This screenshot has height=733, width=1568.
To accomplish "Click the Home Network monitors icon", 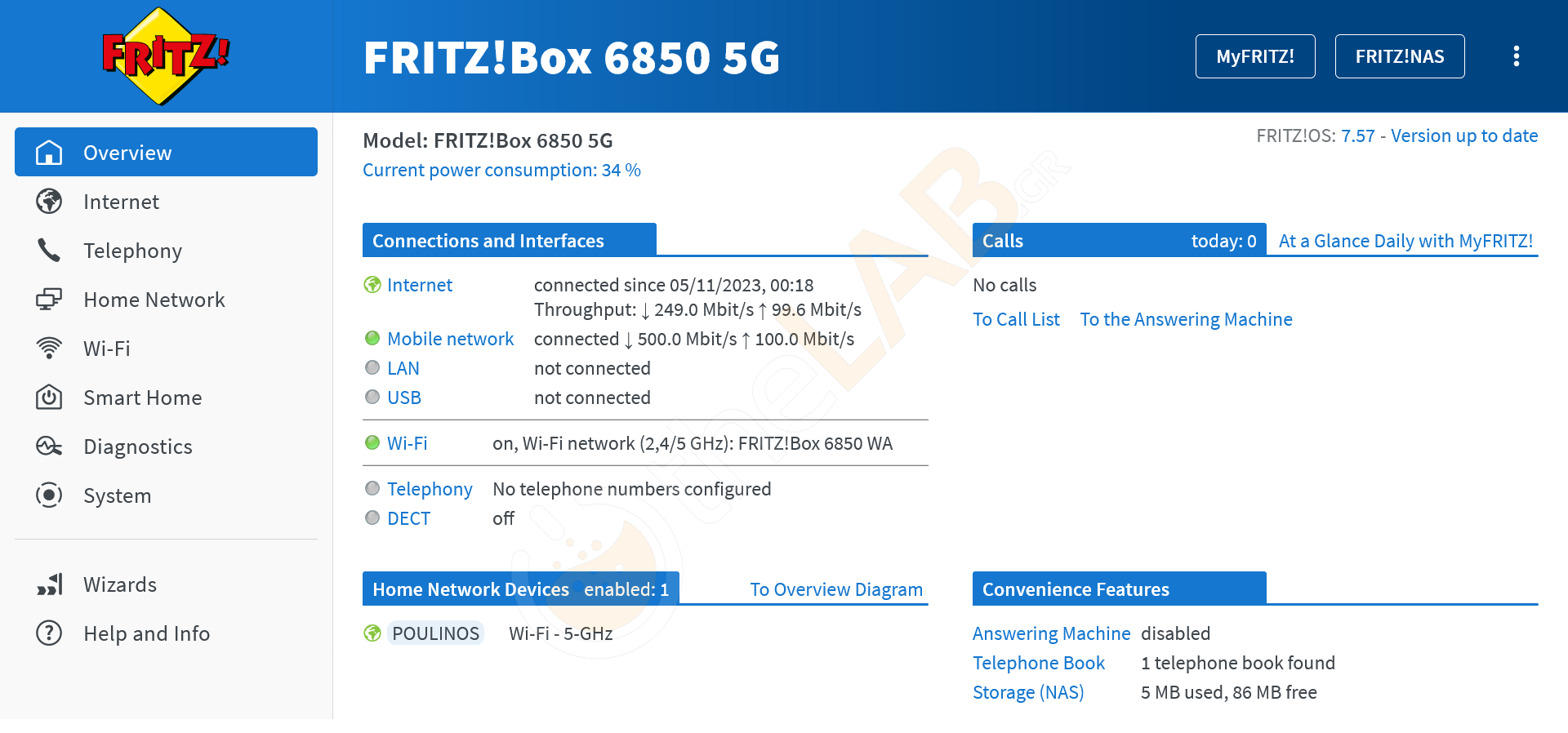I will (49, 300).
